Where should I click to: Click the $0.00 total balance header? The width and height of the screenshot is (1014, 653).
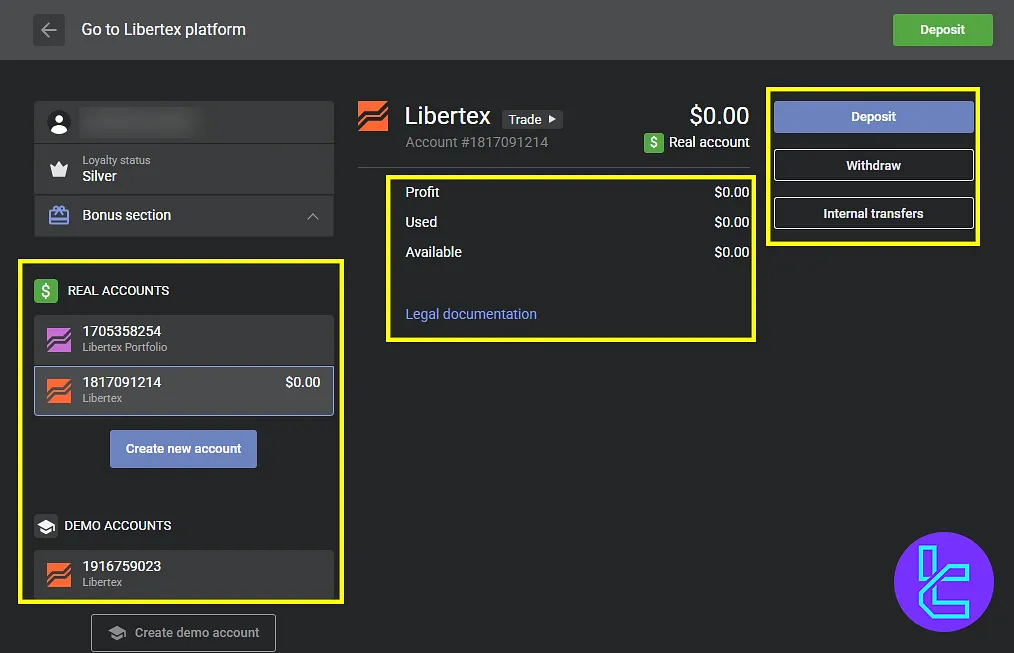[x=719, y=116]
